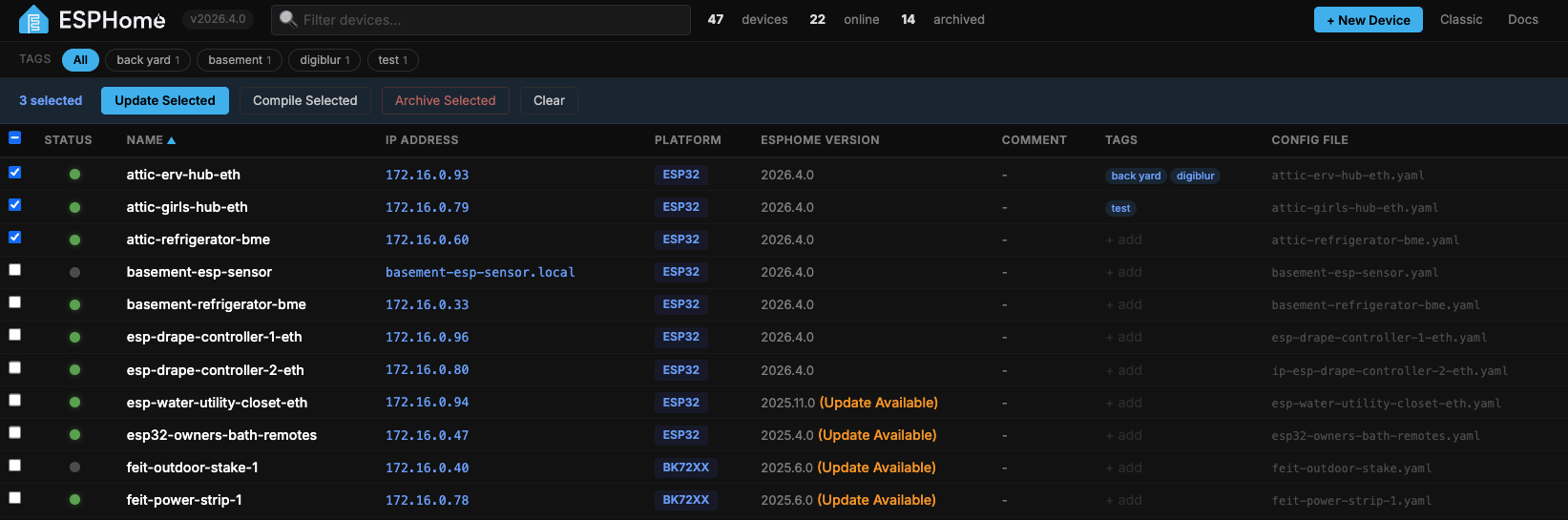Click the Filter devices input field
The height and width of the screenshot is (520, 1568).
coord(481,20)
